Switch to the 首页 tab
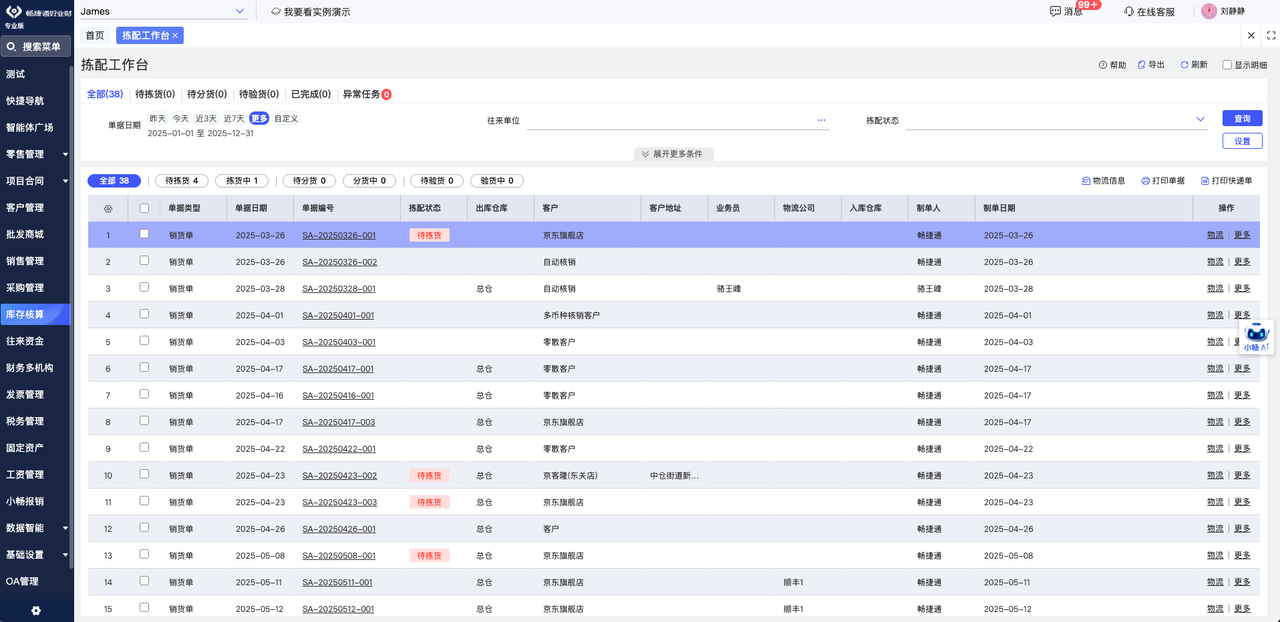Viewport: 1280px width, 622px height. pos(94,35)
